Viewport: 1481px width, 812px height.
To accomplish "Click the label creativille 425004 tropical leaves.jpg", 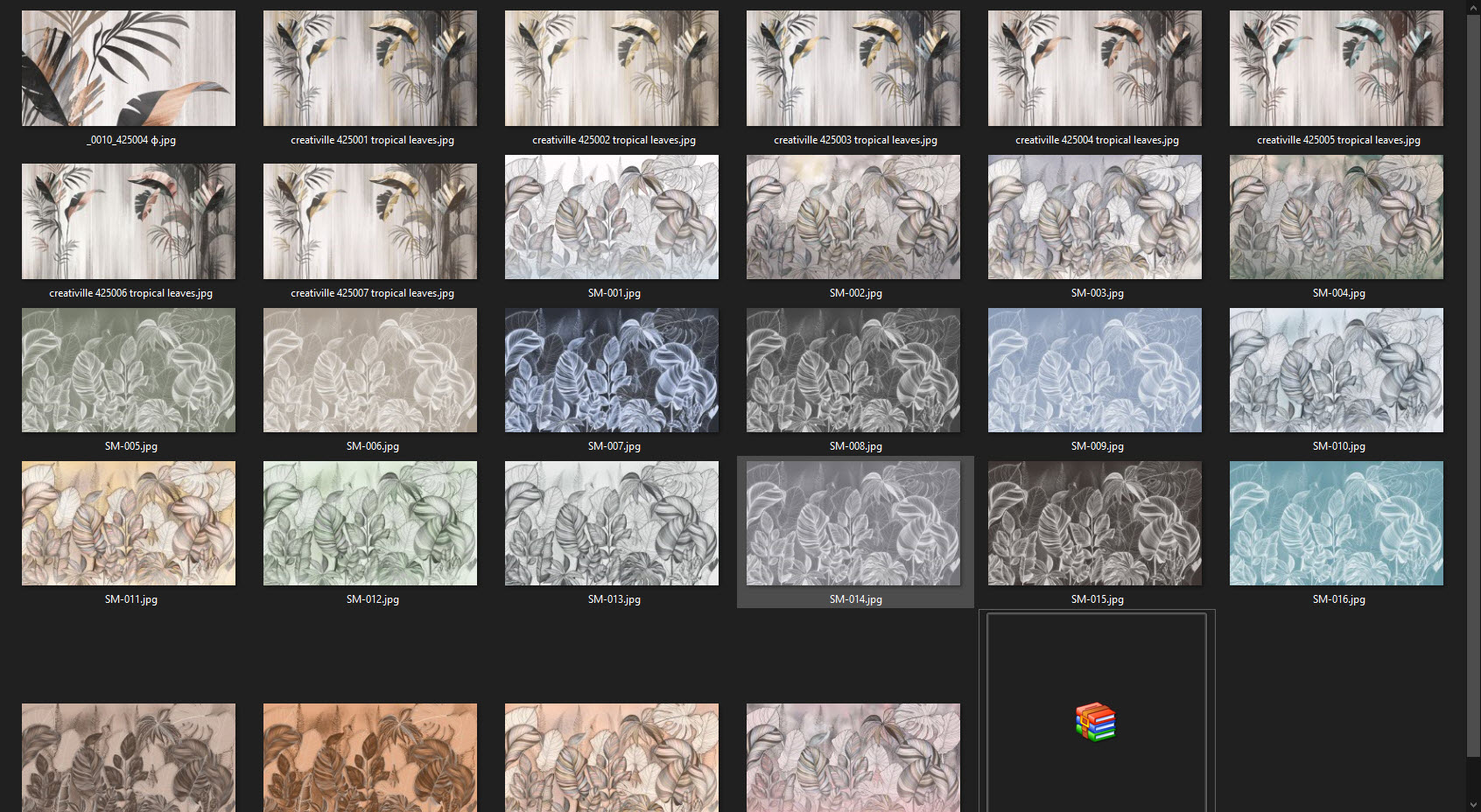I will click(x=1097, y=140).
